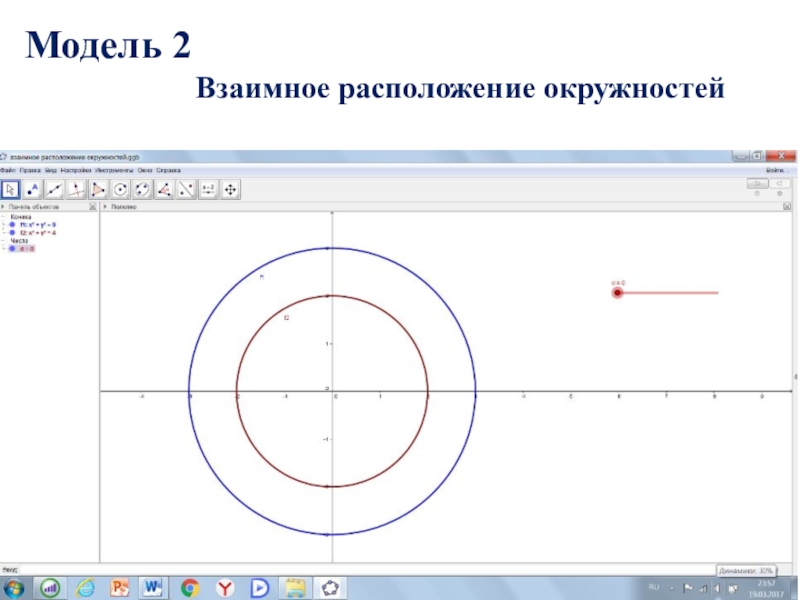Click the Action Center flag tray icon
800x600 pixels.
687,588
